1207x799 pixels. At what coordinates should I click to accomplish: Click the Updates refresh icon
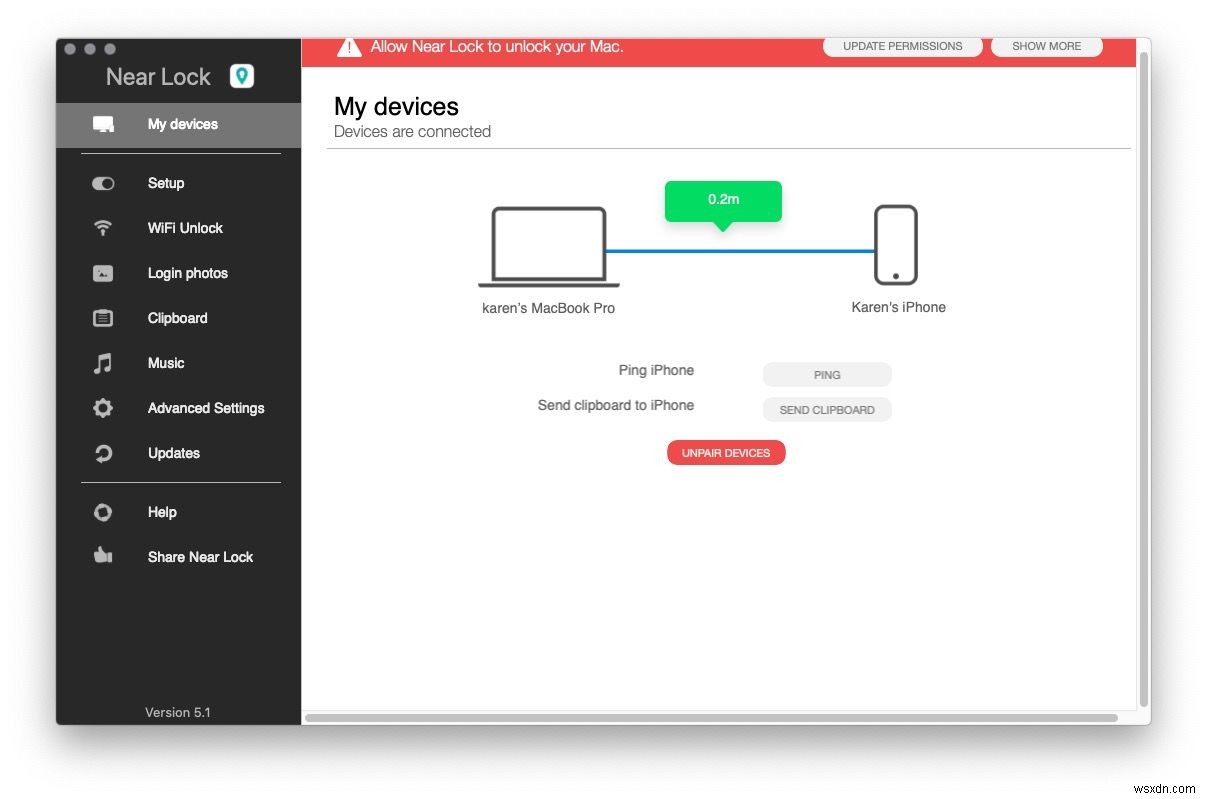[x=103, y=452]
